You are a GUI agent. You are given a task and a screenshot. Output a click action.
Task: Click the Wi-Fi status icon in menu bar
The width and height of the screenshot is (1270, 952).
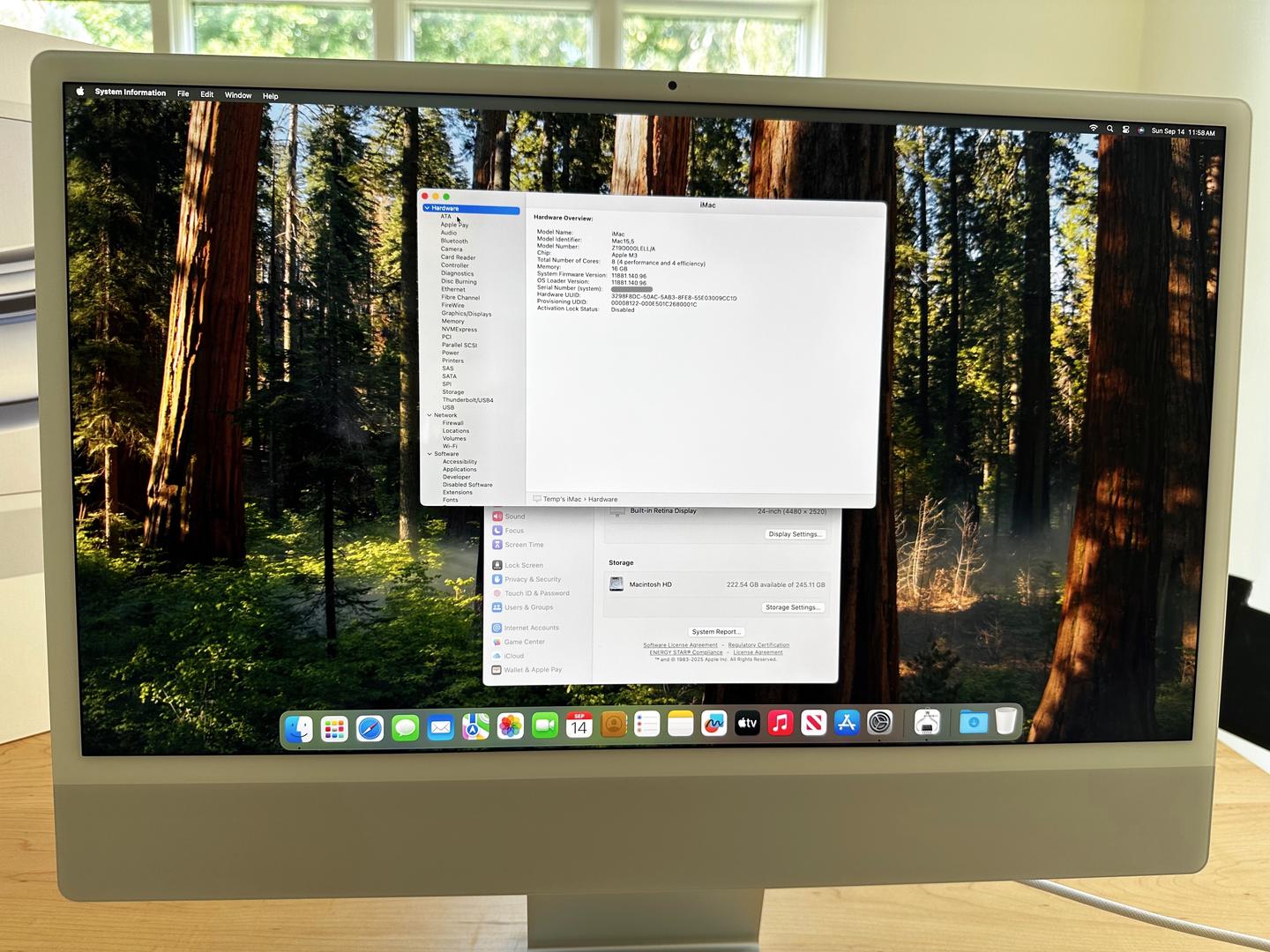click(x=1094, y=128)
